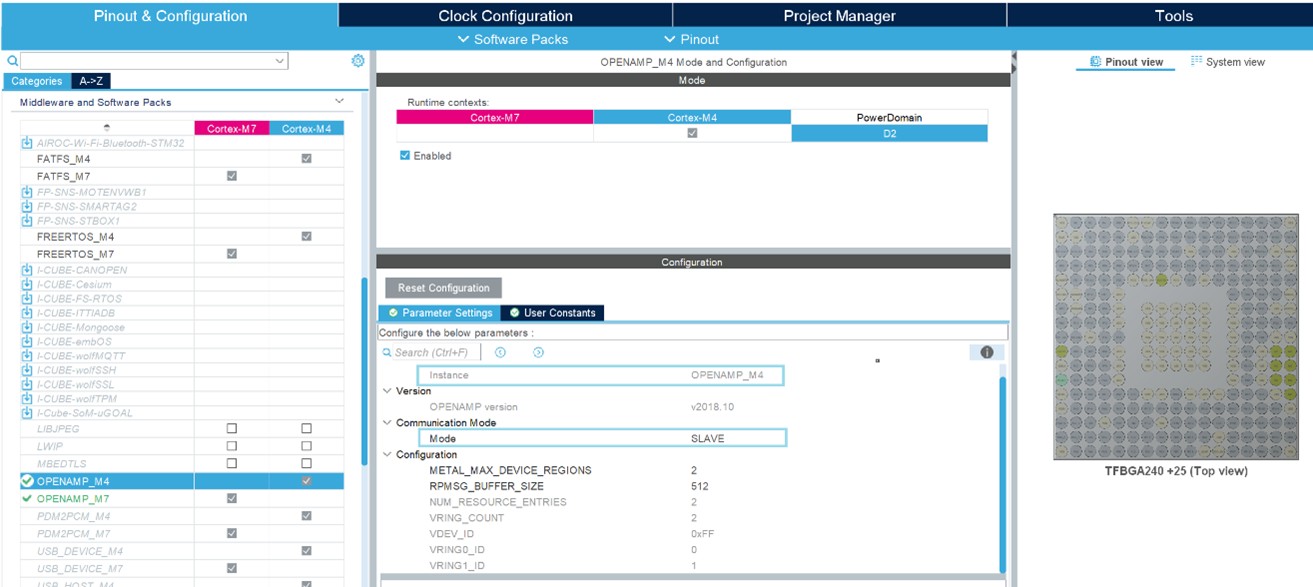
Task: Click the download icon beside AIROC-Wi-Fi-Bluetooth-STM32
Action: [27, 144]
